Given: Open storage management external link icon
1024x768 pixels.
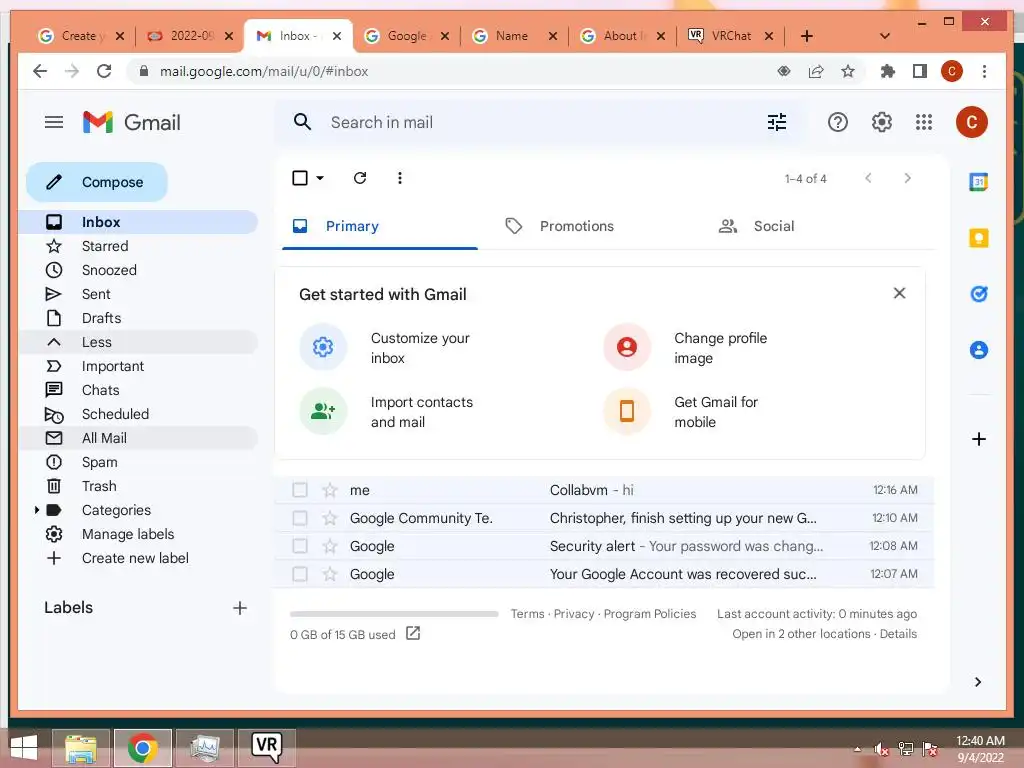Looking at the screenshot, I should [x=413, y=633].
